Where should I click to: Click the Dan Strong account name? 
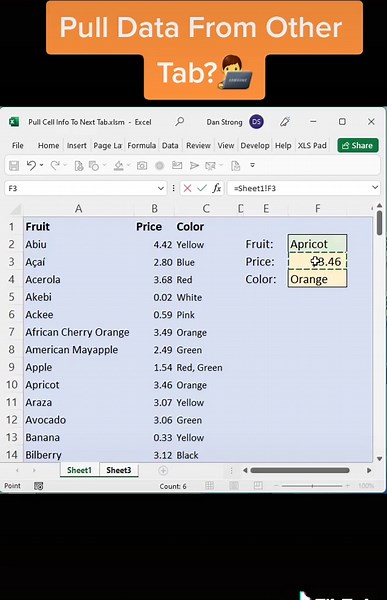pyautogui.click(x=224, y=122)
